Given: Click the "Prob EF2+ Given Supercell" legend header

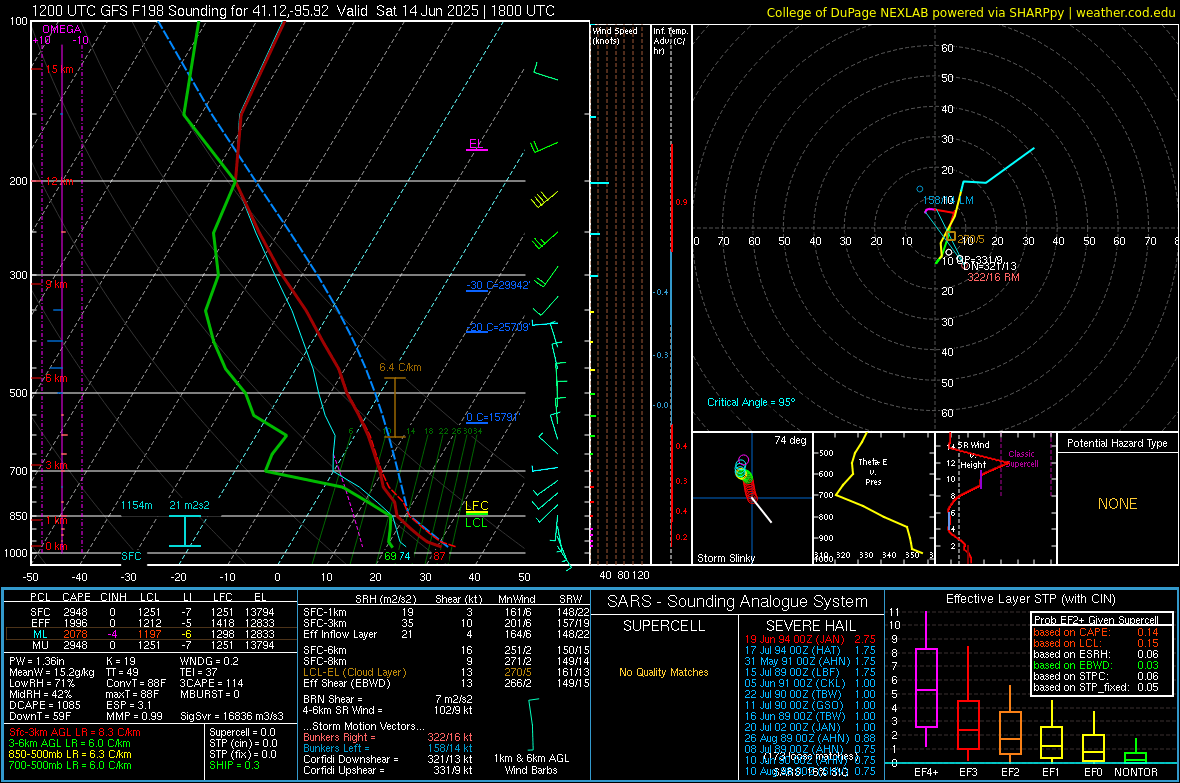Looking at the screenshot, I should (1096, 620).
